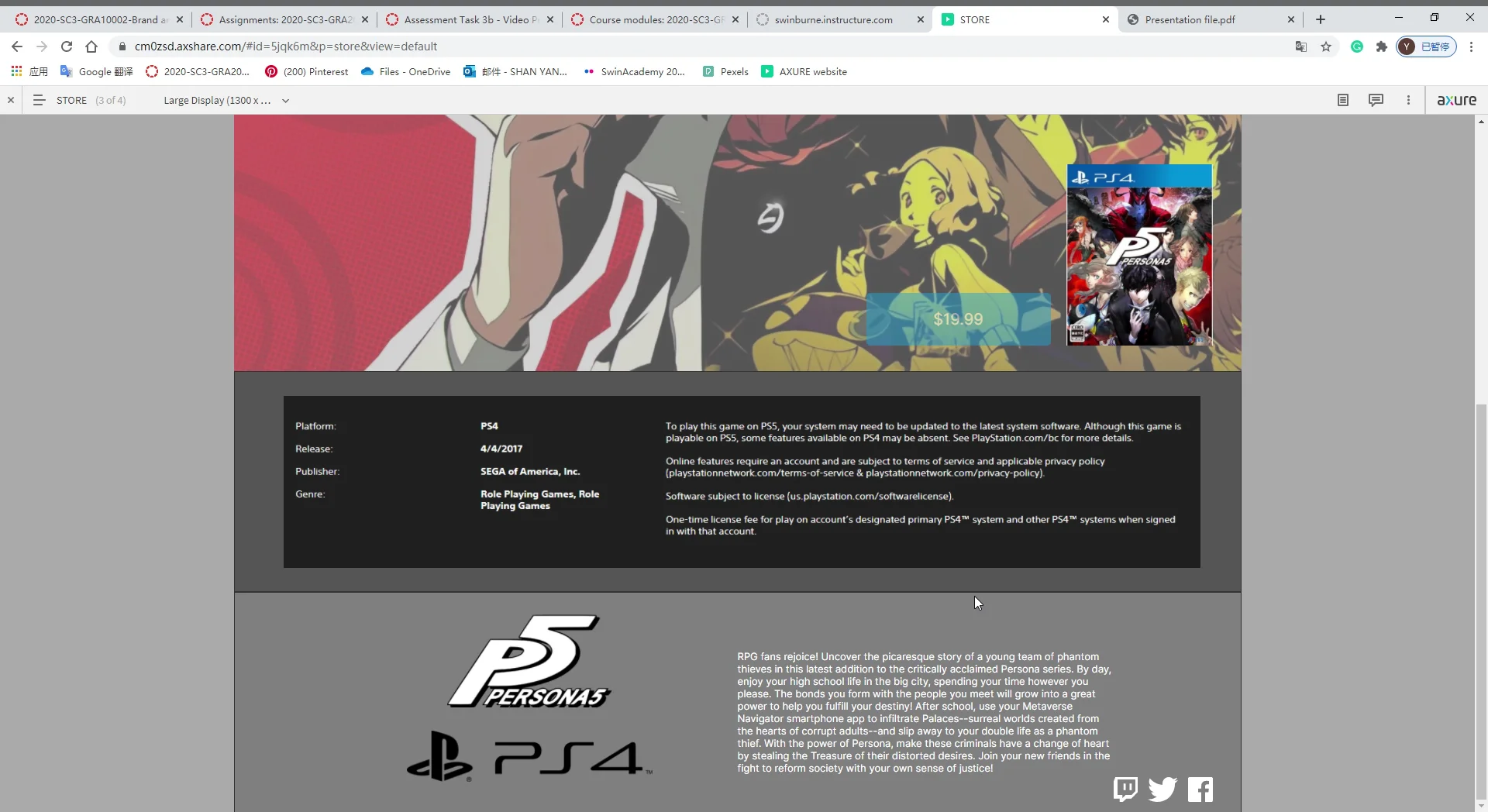This screenshot has width=1488, height=812.
Task: Switch to the Assessment Task 3b tab
Action: [x=470, y=19]
